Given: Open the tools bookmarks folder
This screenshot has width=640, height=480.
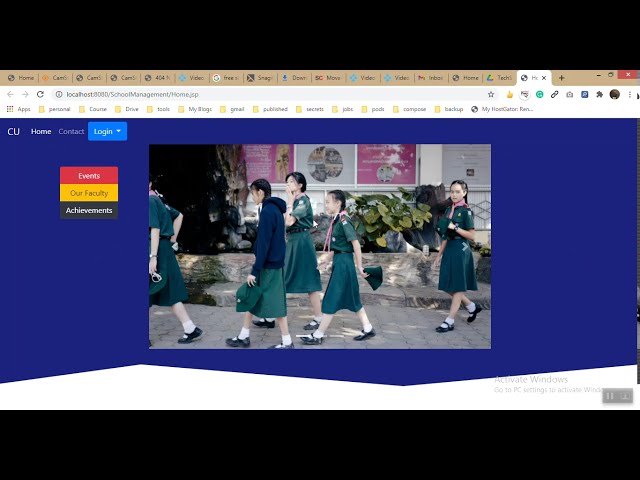Looking at the screenshot, I should click(x=158, y=109).
